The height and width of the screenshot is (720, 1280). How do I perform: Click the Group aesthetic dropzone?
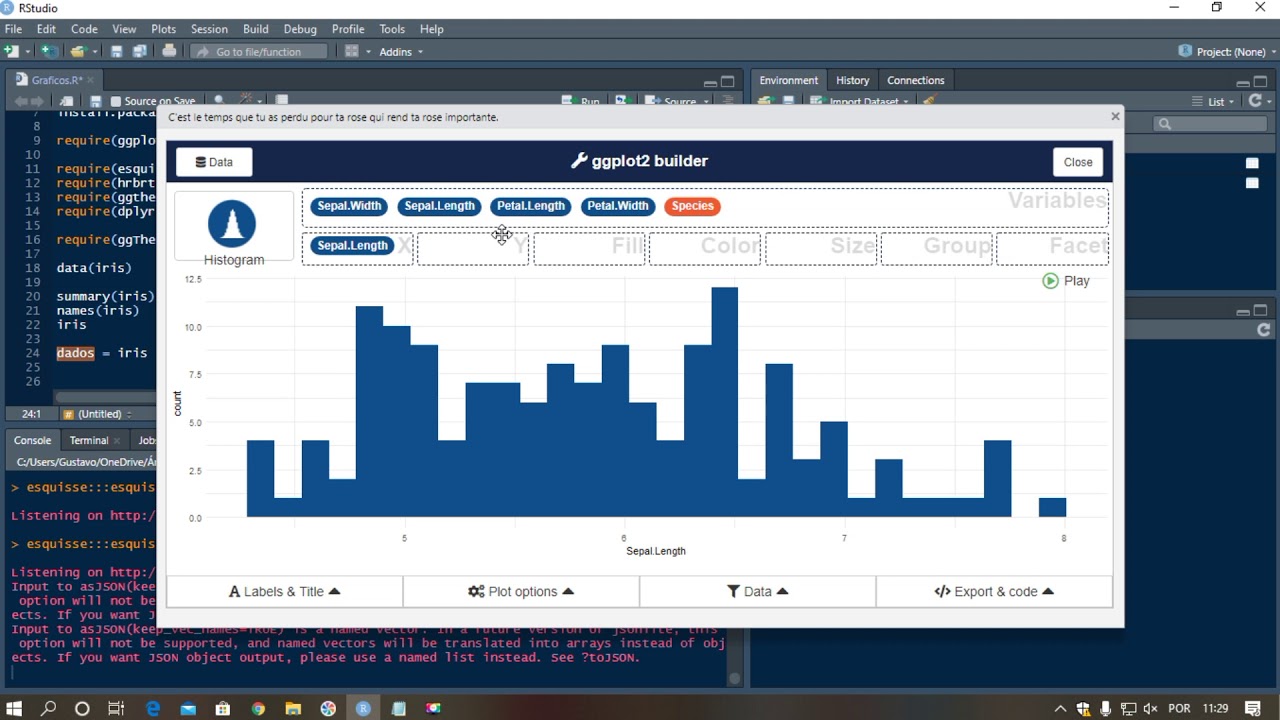(x=937, y=247)
